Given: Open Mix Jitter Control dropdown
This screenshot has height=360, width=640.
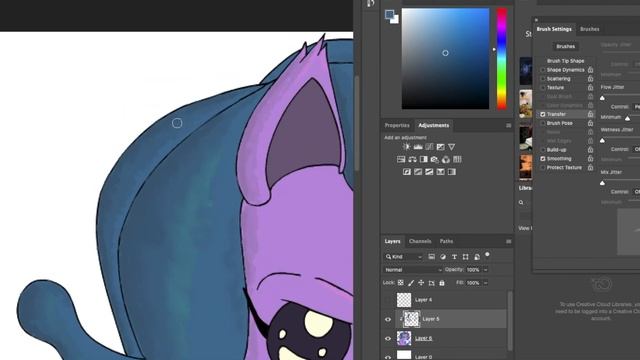Looking at the screenshot, I should coord(636,192).
